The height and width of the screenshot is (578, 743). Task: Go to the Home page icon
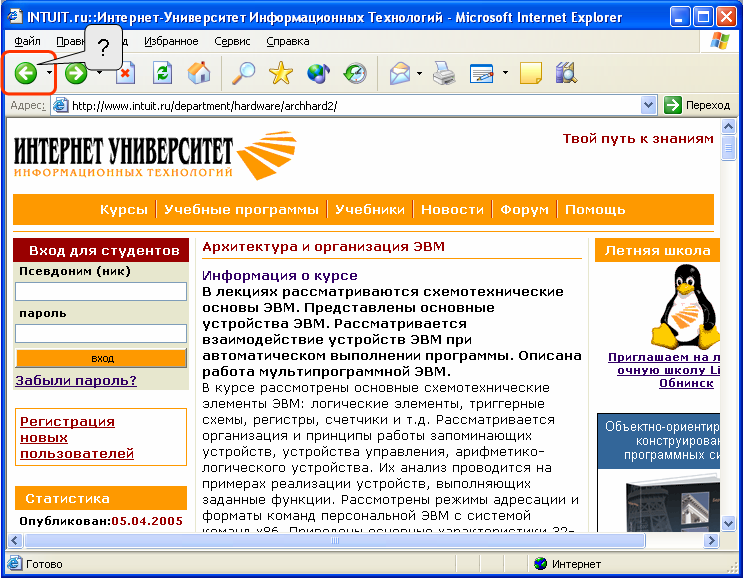point(199,73)
